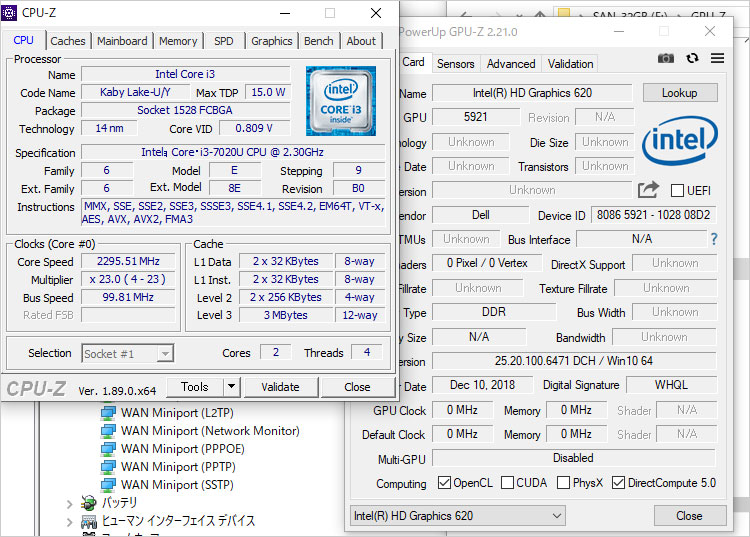The height and width of the screenshot is (537, 750).
Task: Open the GPU-Z hamburger menu
Action: [x=717, y=59]
